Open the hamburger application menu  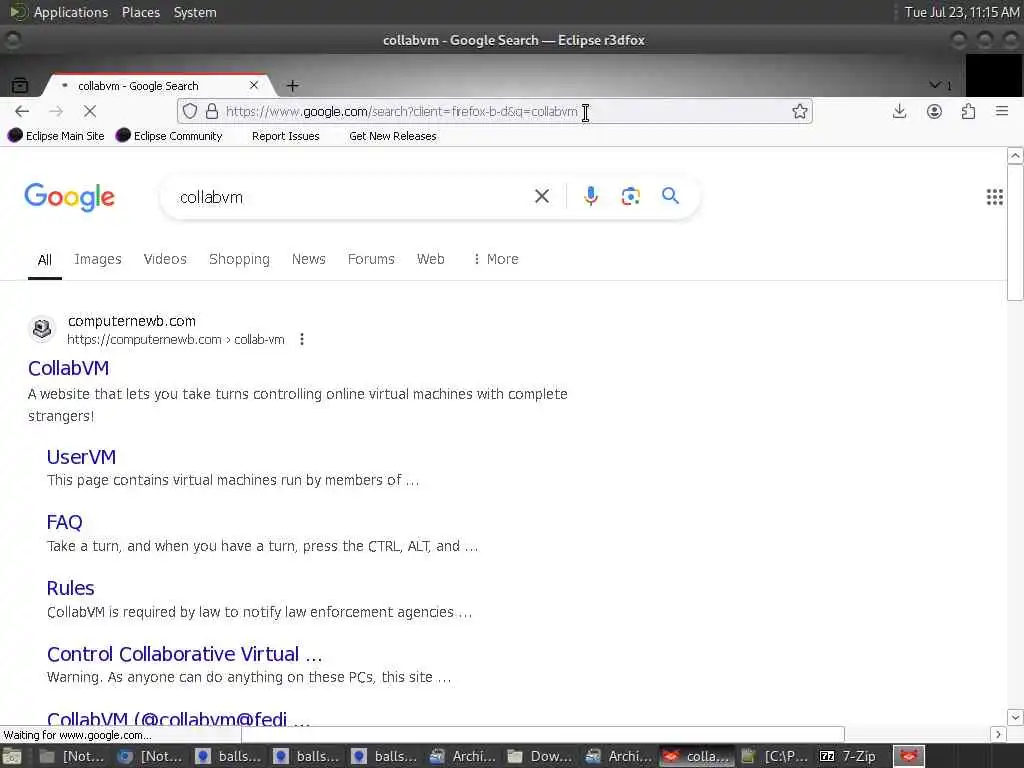[x=1002, y=112]
